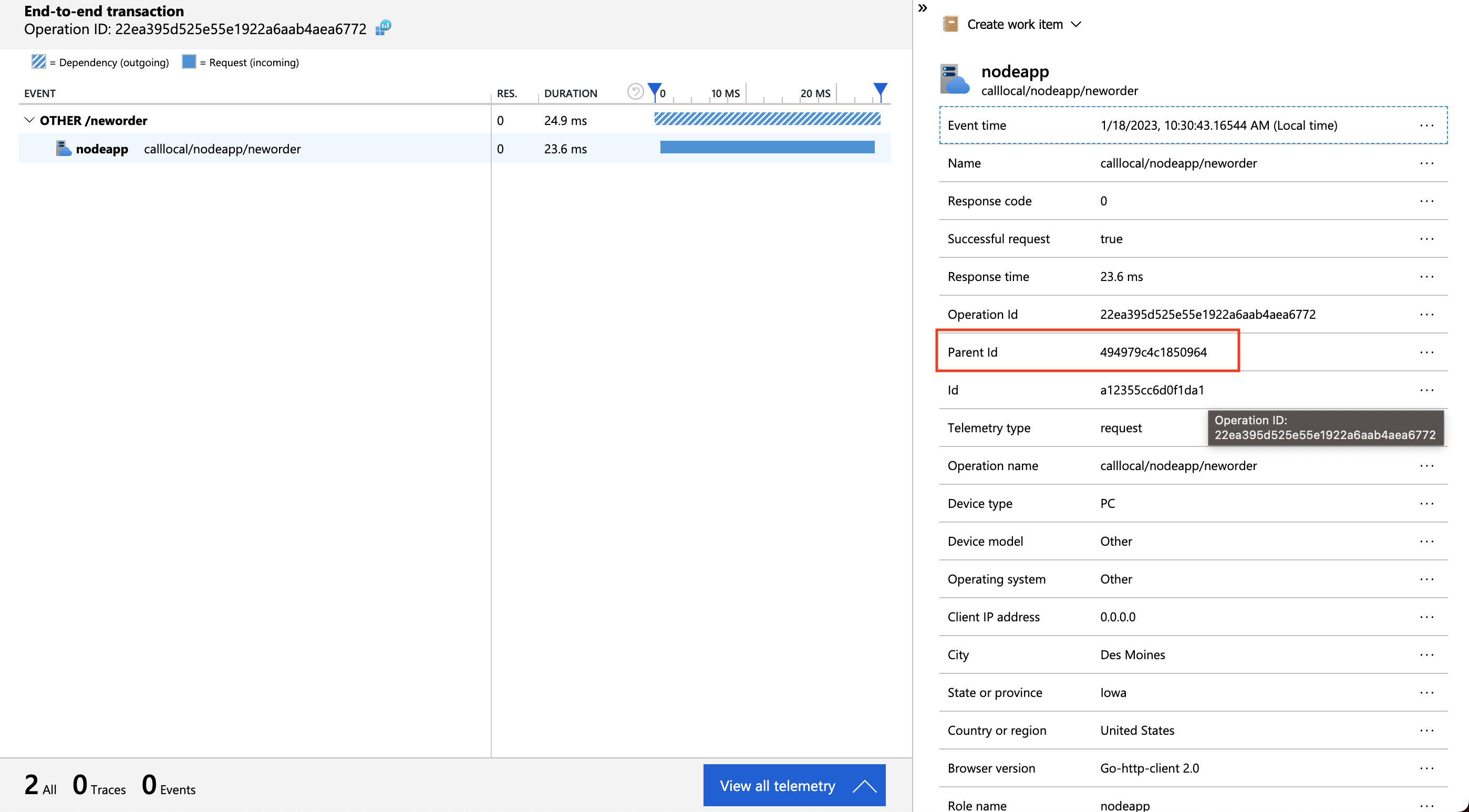1469x812 pixels.
Task: Collapse the details pane with the double-chevron icon
Action: (x=923, y=8)
